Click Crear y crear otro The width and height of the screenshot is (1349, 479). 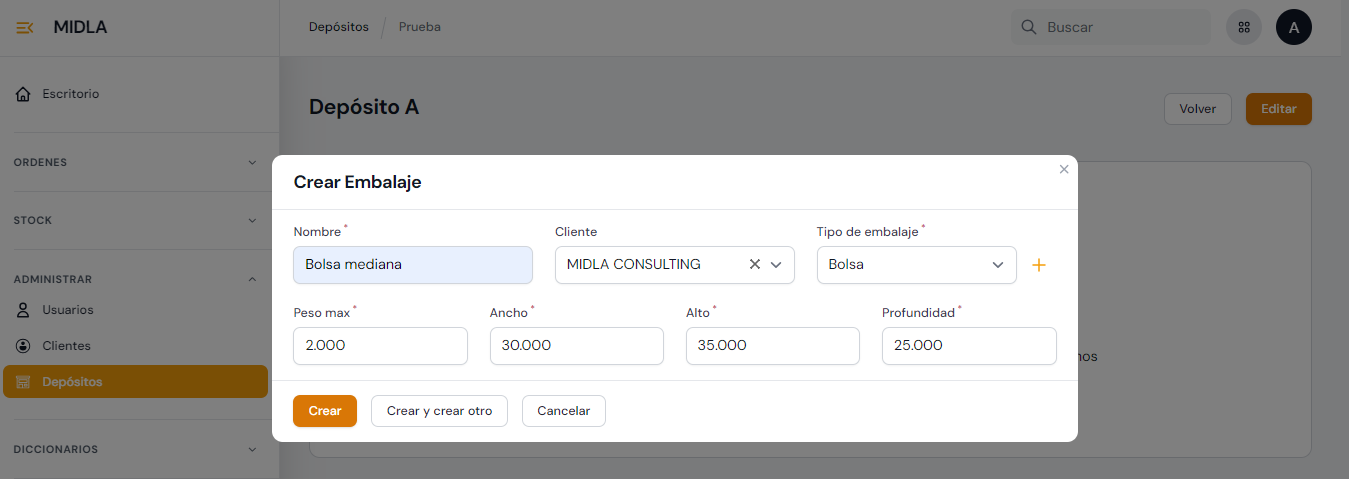coord(439,411)
